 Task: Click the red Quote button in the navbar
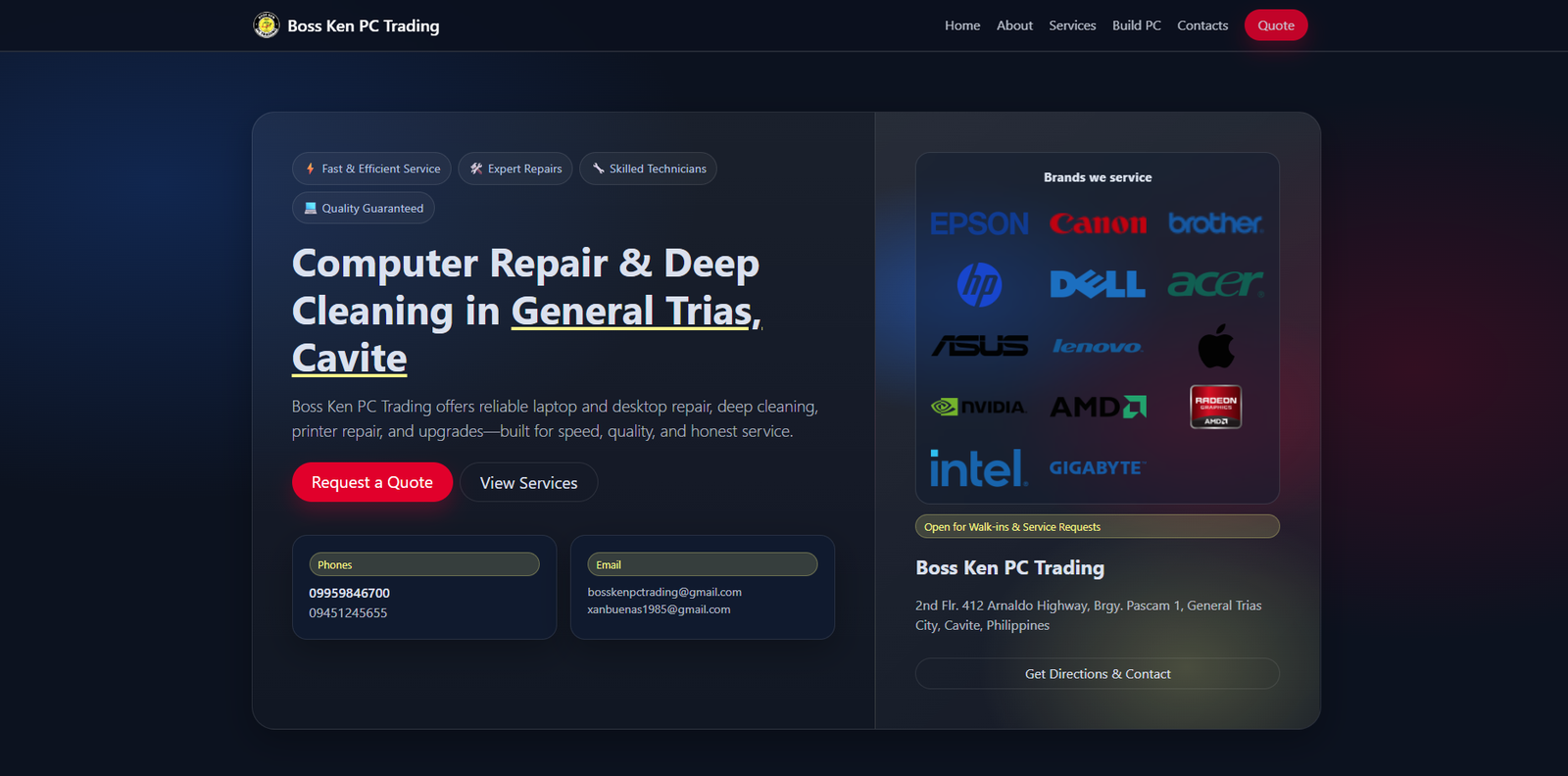(1276, 25)
